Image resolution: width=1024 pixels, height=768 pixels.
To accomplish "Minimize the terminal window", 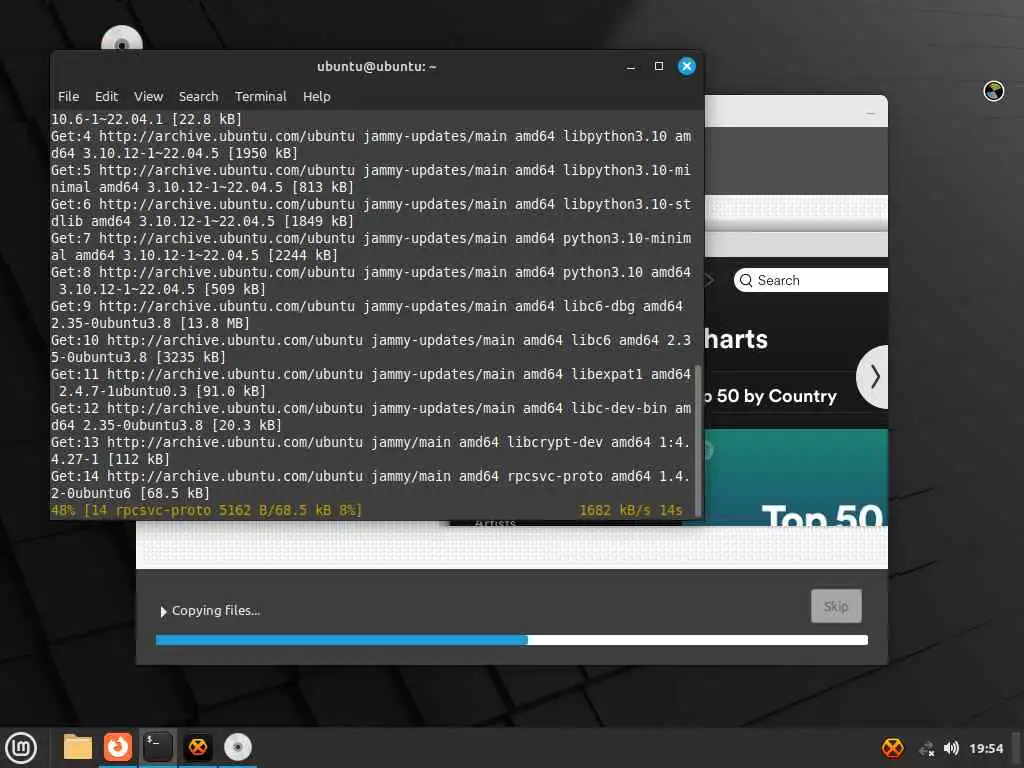I will 631,67.
